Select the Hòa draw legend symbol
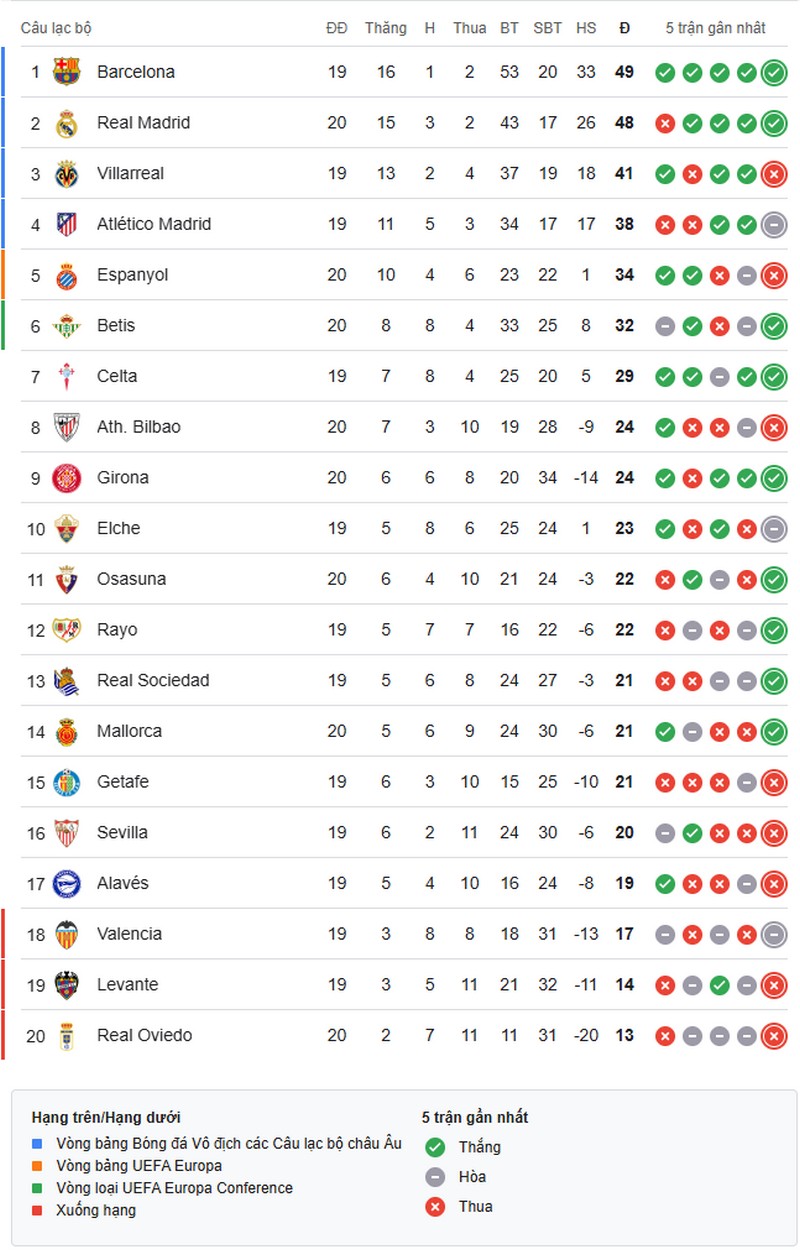This screenshot has height=1250, width=800. point(434,1177)
